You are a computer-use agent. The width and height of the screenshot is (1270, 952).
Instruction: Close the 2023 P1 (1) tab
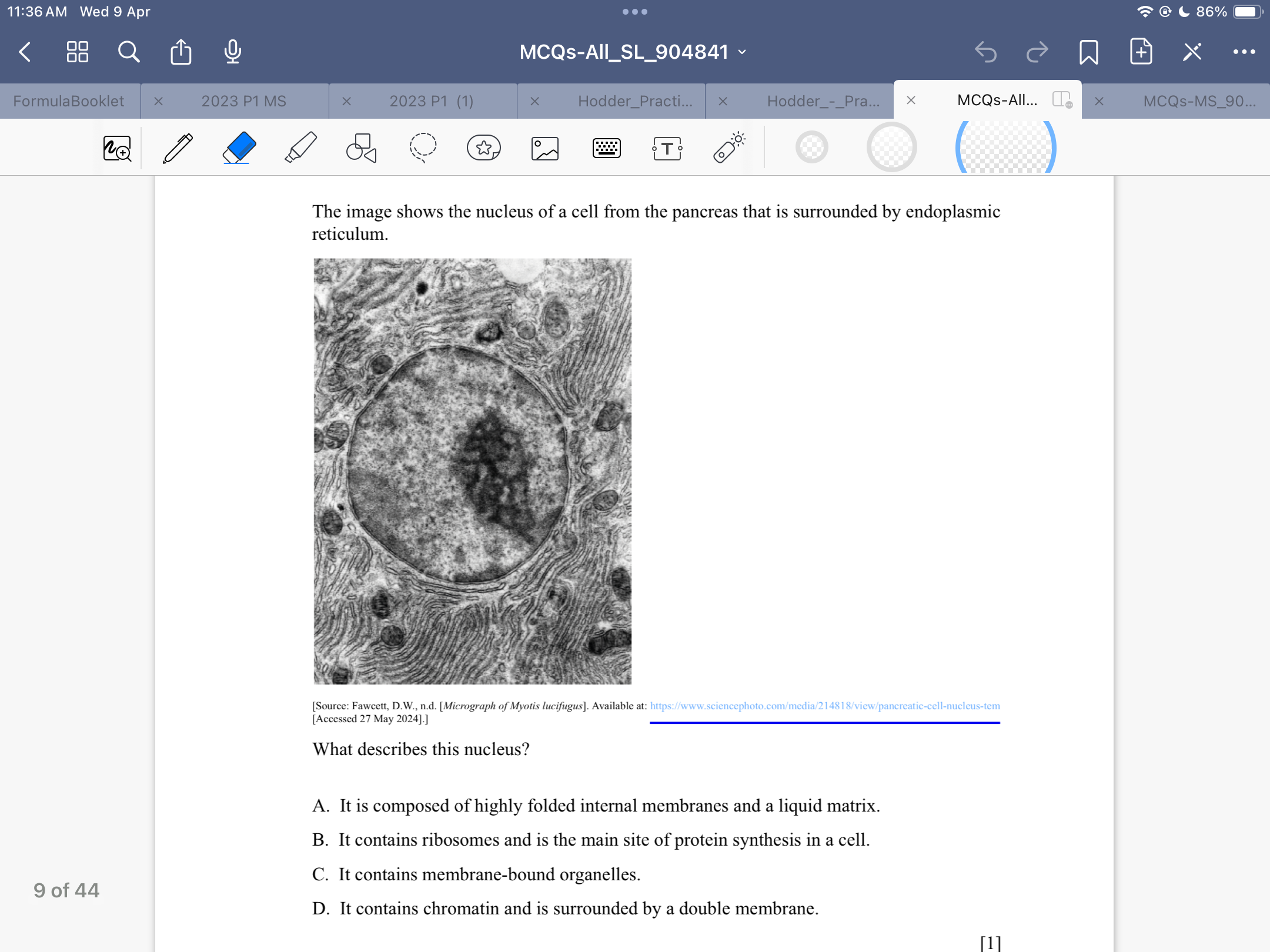346,101
